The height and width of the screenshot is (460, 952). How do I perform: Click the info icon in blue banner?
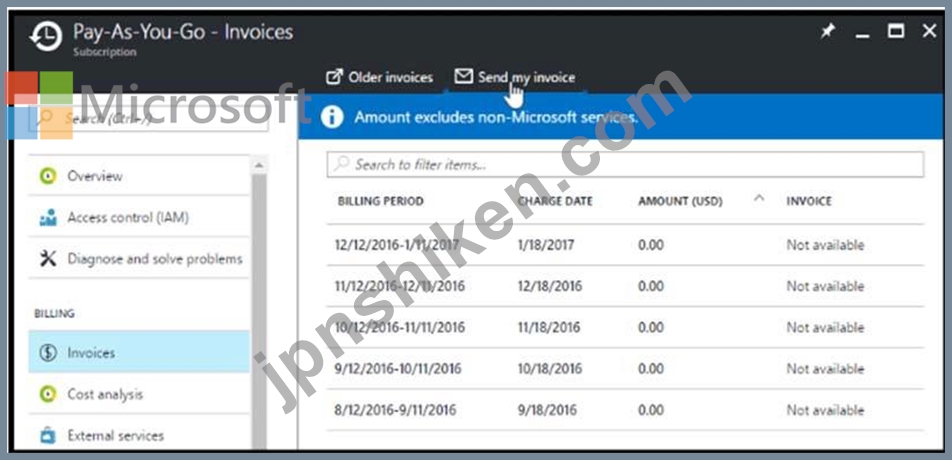click(x=332, y=117)
